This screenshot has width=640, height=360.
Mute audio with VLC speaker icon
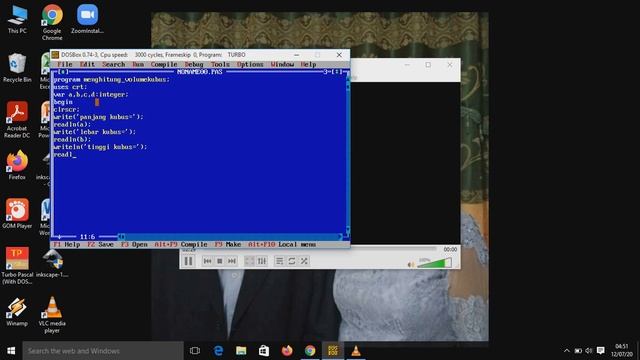(x=411, y=264)
